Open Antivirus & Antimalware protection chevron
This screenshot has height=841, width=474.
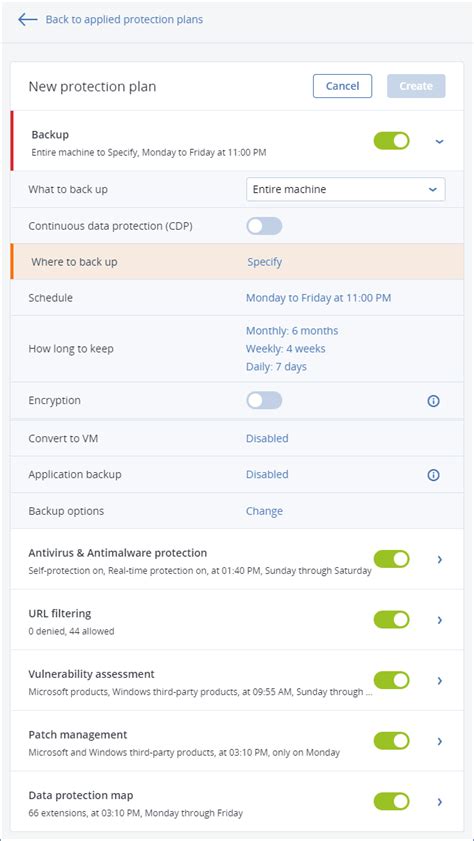click(x=440, y=559)
